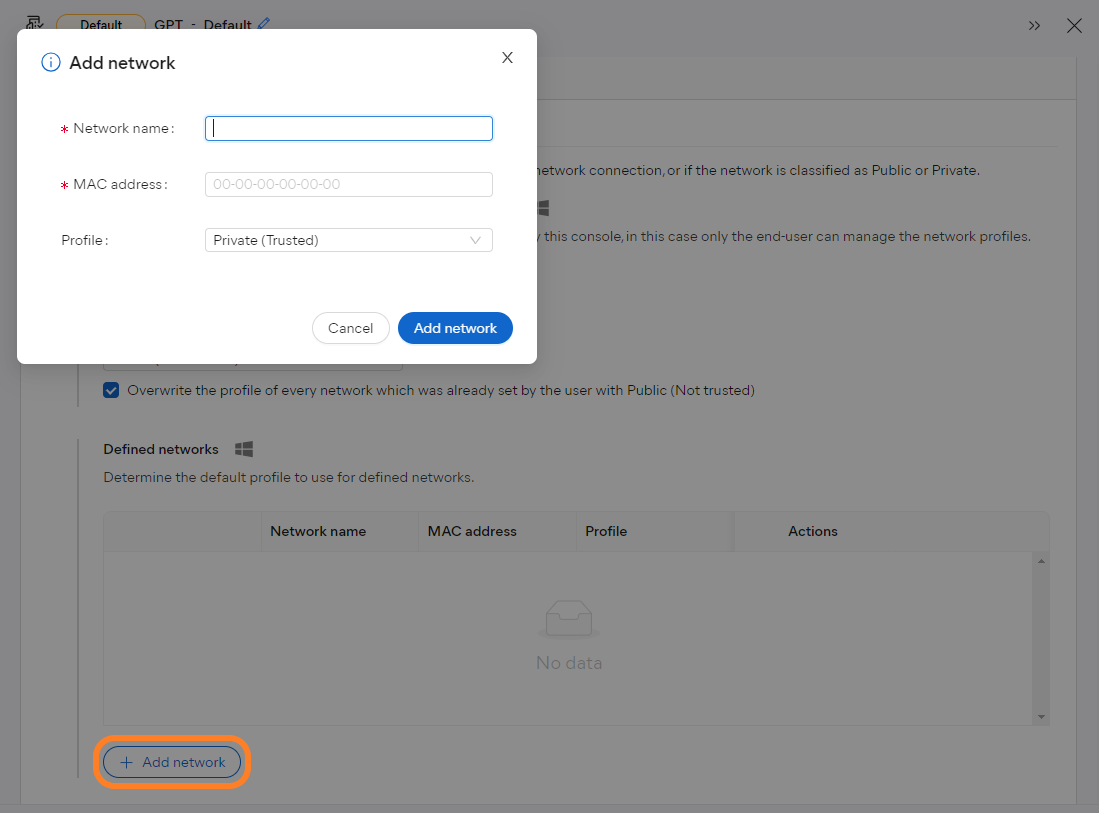Click the circled Add network button below the table
Viewport: 1099px width, 813px height.
[x=171, y=762]
